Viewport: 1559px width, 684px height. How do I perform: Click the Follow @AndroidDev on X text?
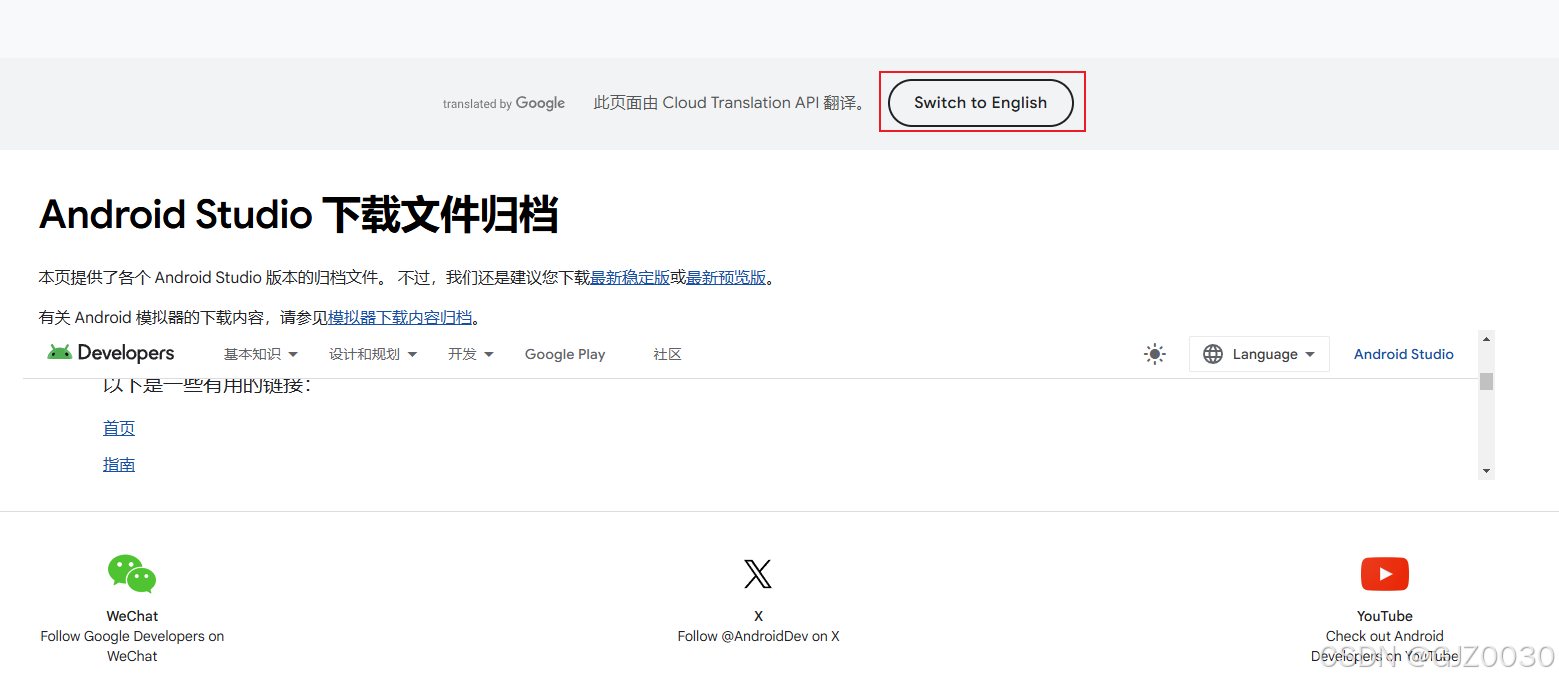click(x=758, y=636)
